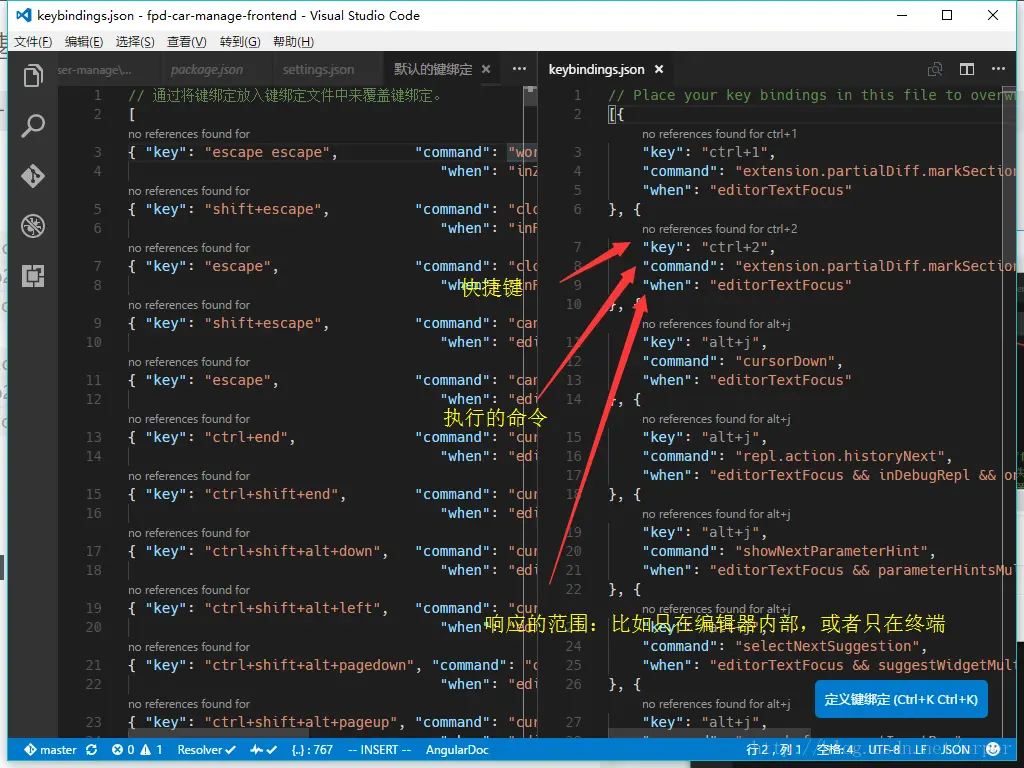Click the VS Code logo in title bar
Image resolution: width=1024 pixels, height=768 pixels.
click(24, 15)
